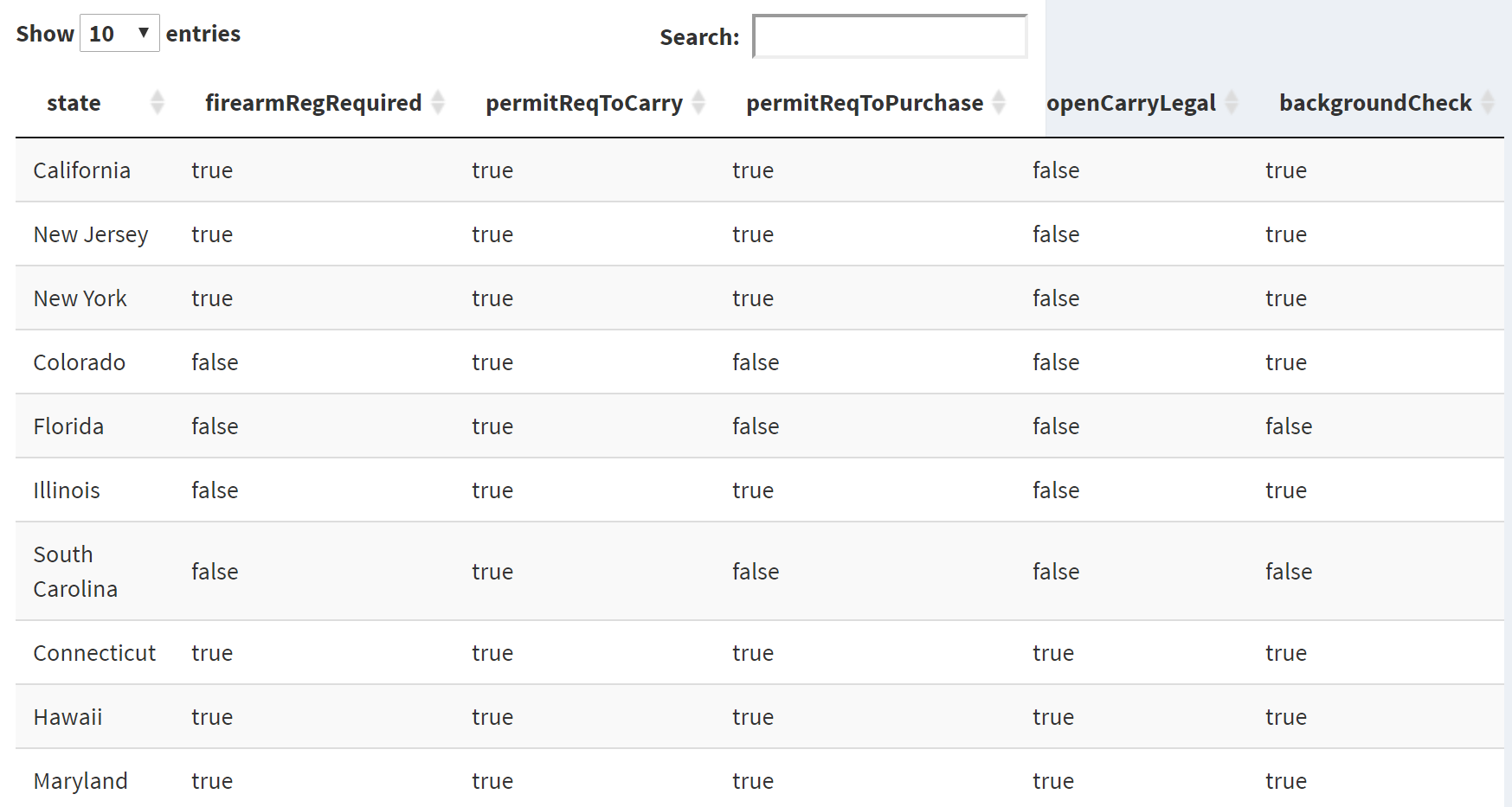The width and height of the screenshot is (1512, 807).
Task: Click Florida's backgroundCheck false value
Action: 1289,426
